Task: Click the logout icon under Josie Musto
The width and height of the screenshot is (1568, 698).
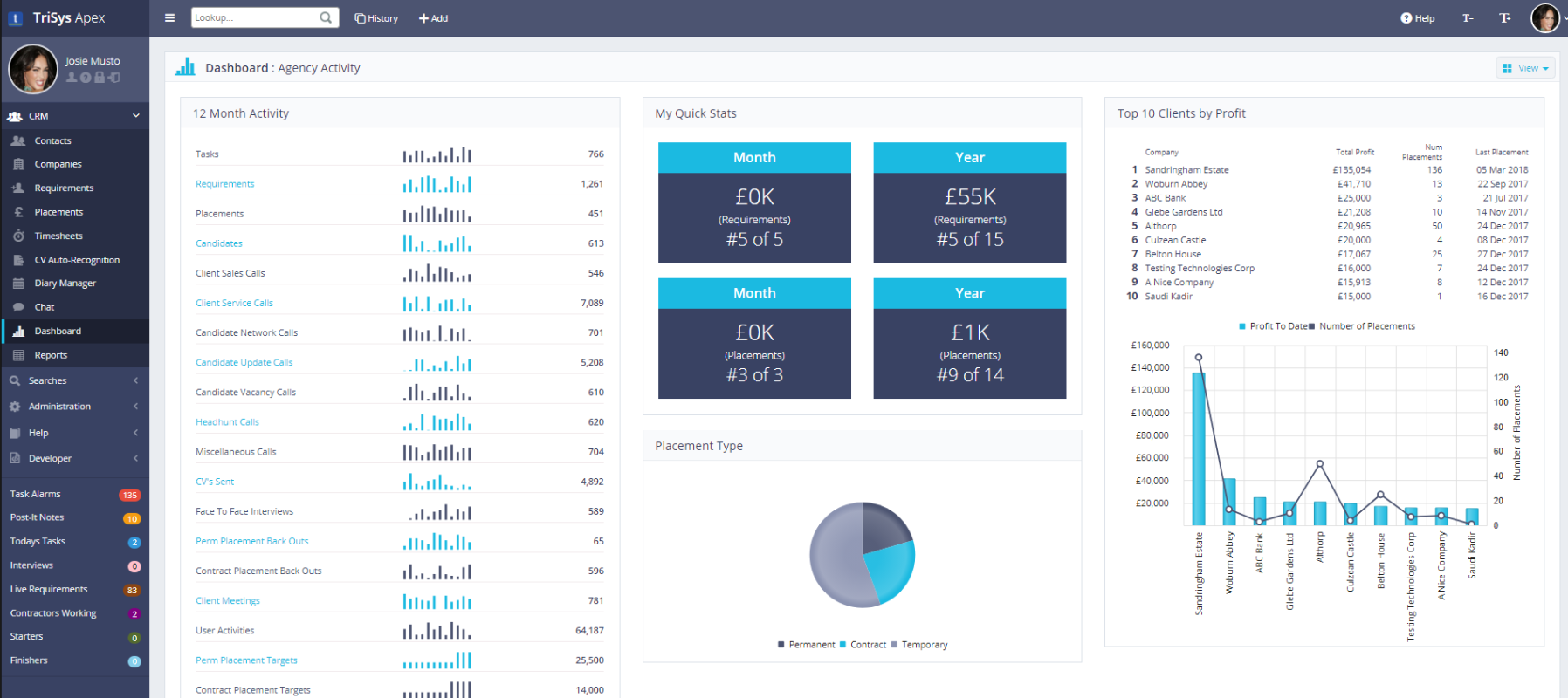Action: tap(113, 78)
